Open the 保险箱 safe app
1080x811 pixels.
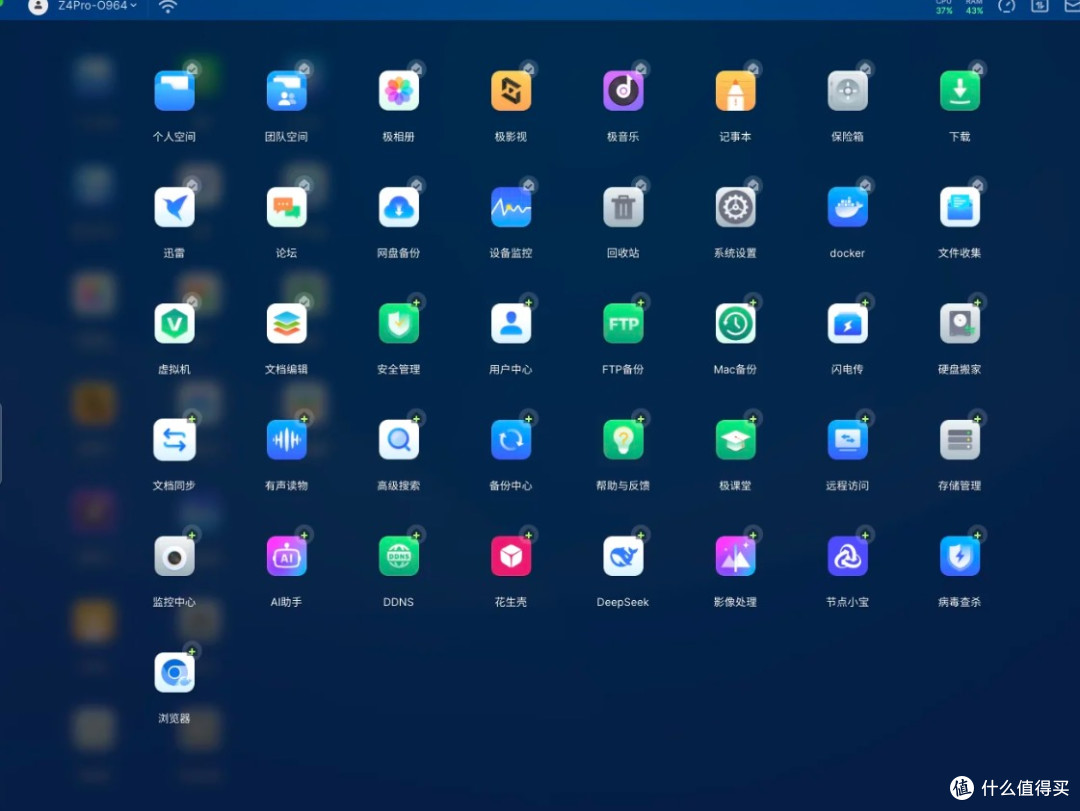tap(848, 91)
